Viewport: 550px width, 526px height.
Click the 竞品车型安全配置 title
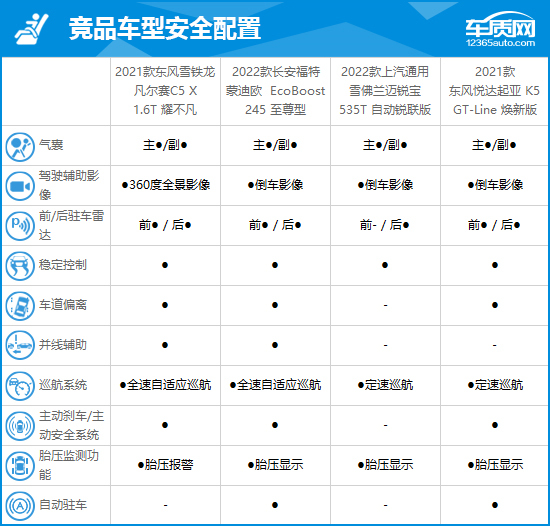pyautogui.click(x=165, y=28)
